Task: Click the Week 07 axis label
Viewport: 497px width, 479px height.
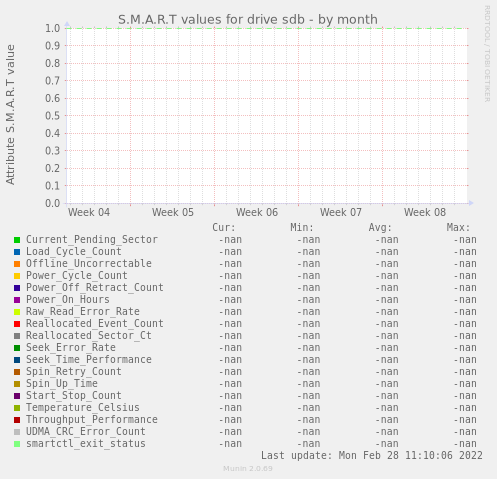Action: coord(341,212)
